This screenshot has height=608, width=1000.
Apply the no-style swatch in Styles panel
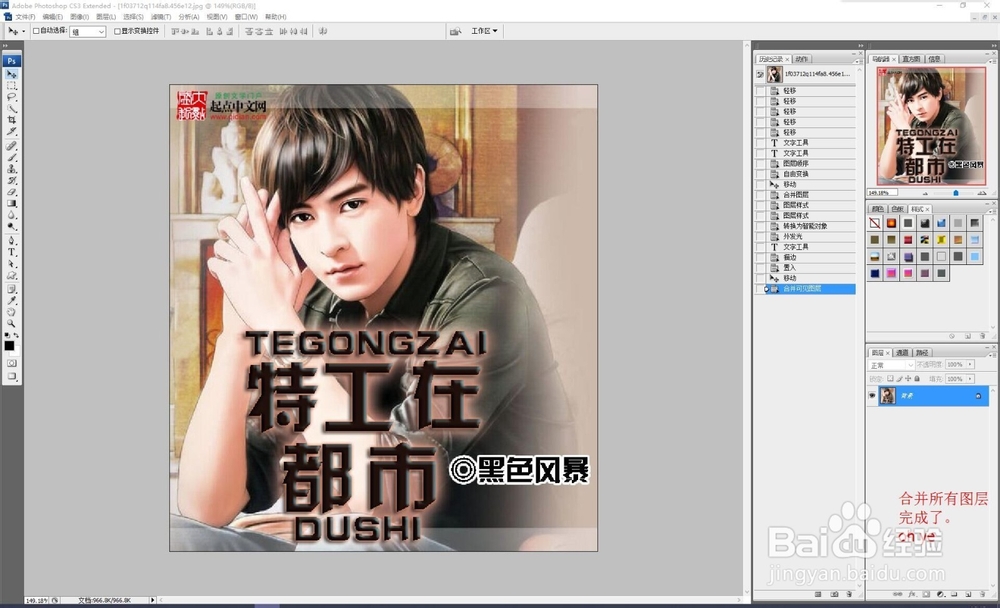coord(874,223)
